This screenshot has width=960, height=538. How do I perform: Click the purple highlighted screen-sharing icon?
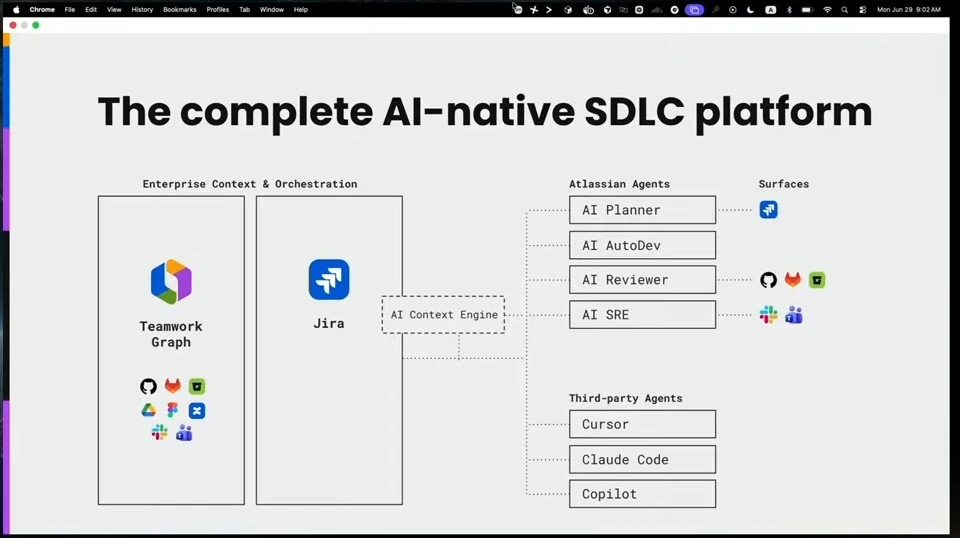694,10
